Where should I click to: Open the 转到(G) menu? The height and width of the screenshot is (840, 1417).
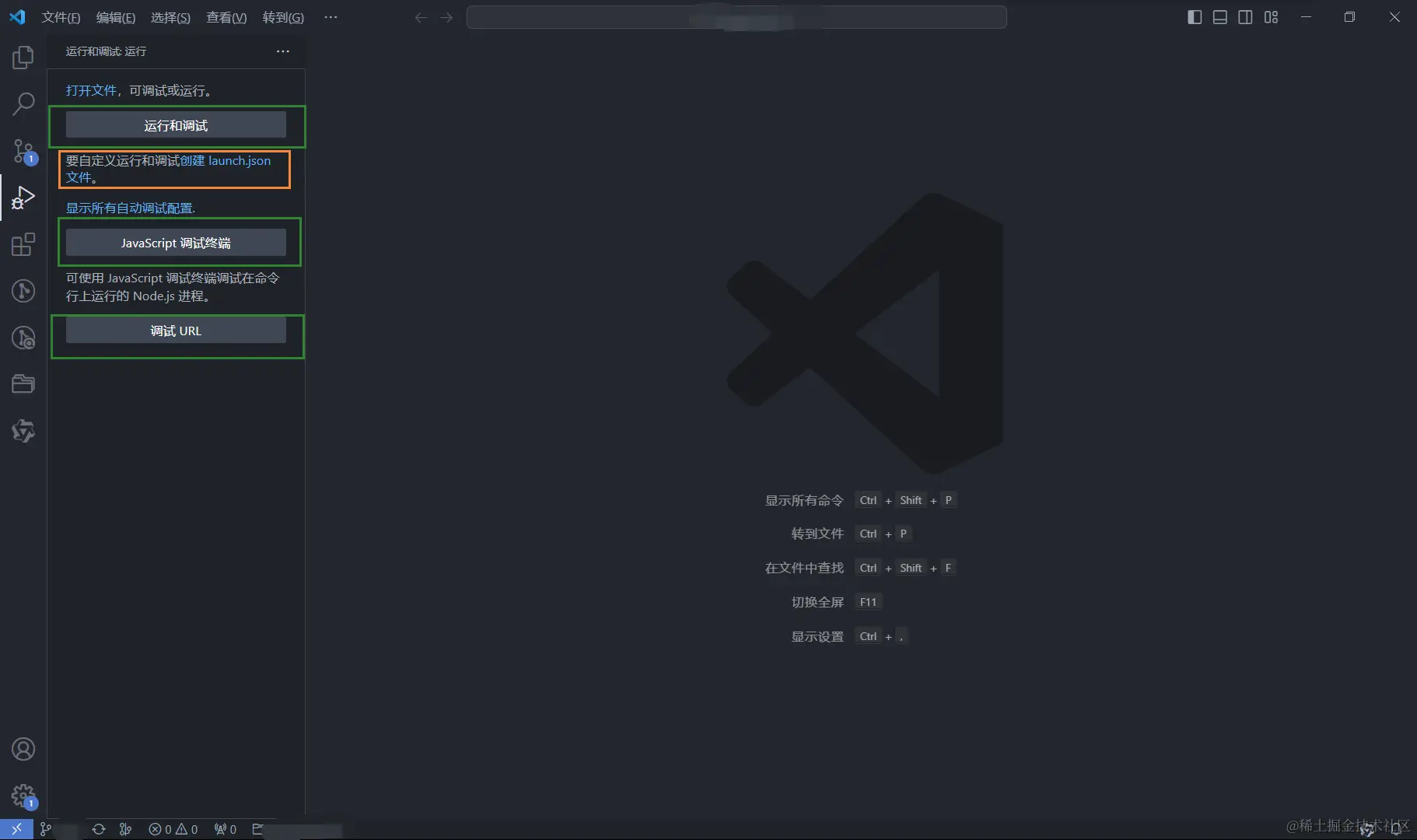coord(283,17)
